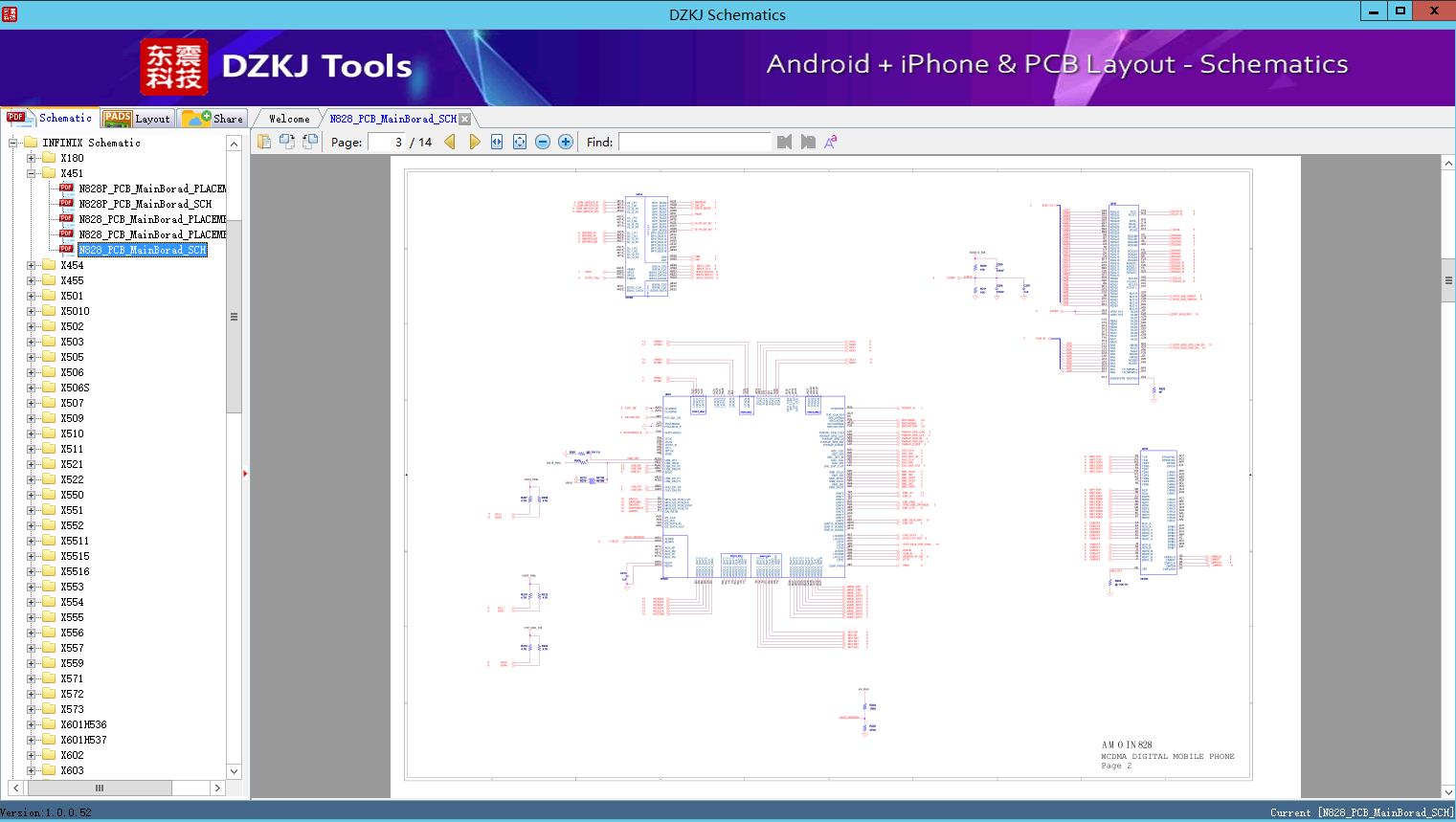Image resolution: width=1456 pixels, height=822 pixels.
Task: Select the X552 folder label
Action: [x=72, y=525]
